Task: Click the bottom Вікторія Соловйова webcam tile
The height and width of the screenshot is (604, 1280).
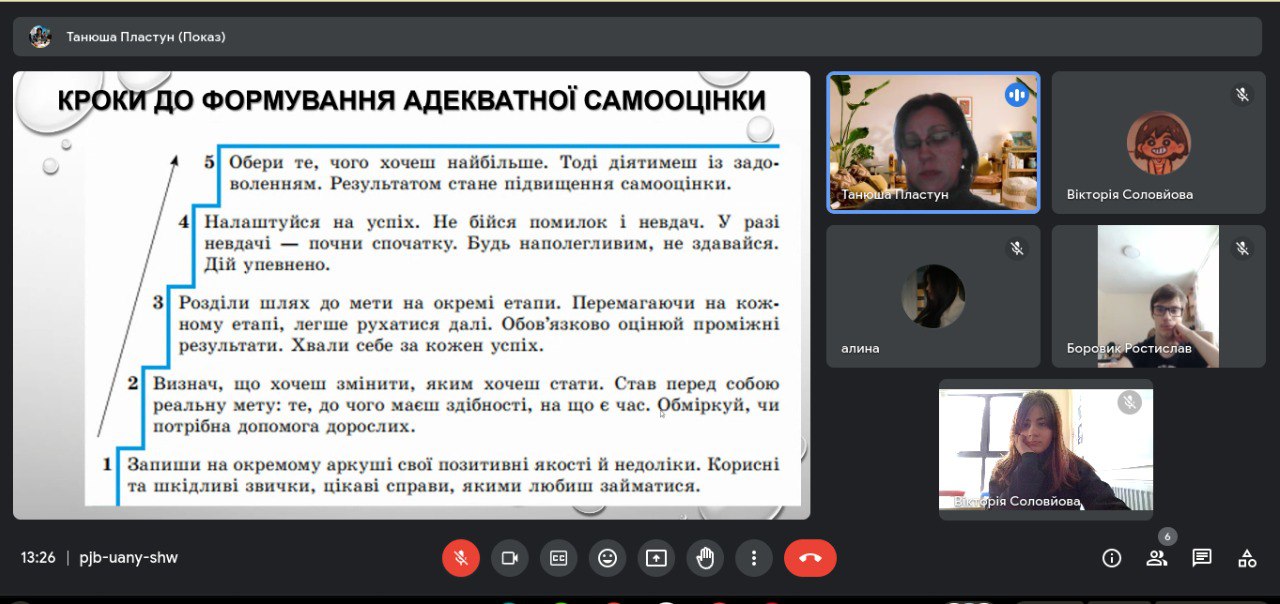Action: (1045, 449)
